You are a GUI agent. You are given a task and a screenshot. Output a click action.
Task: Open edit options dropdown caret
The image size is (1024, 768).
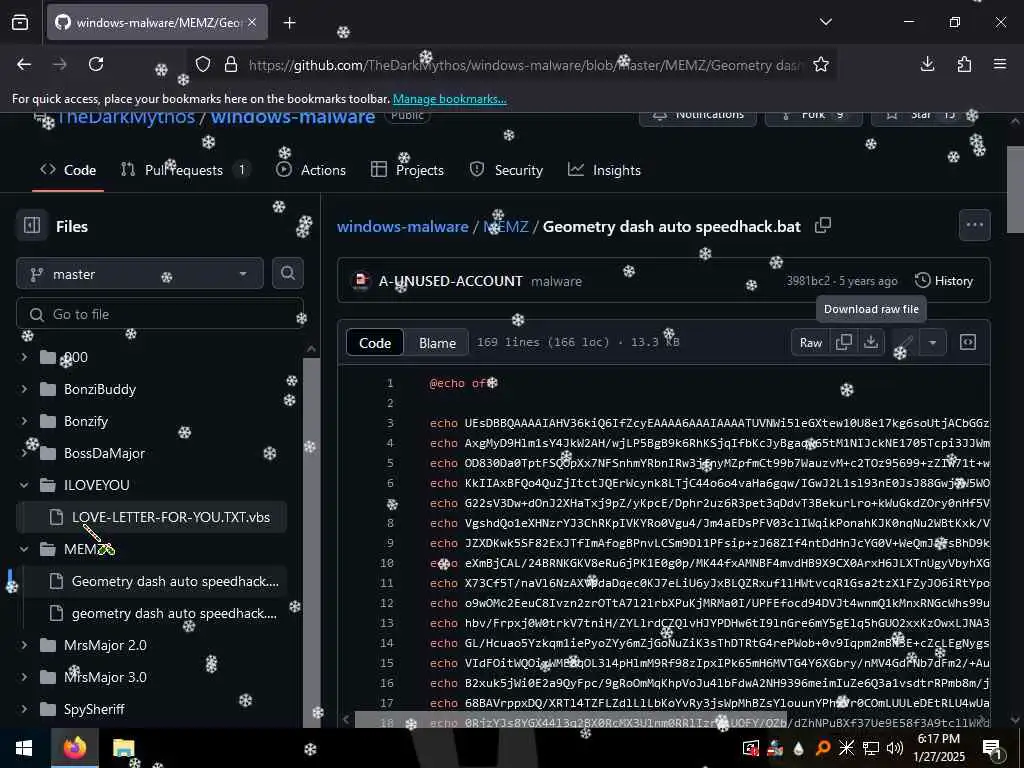pos(933,342)
